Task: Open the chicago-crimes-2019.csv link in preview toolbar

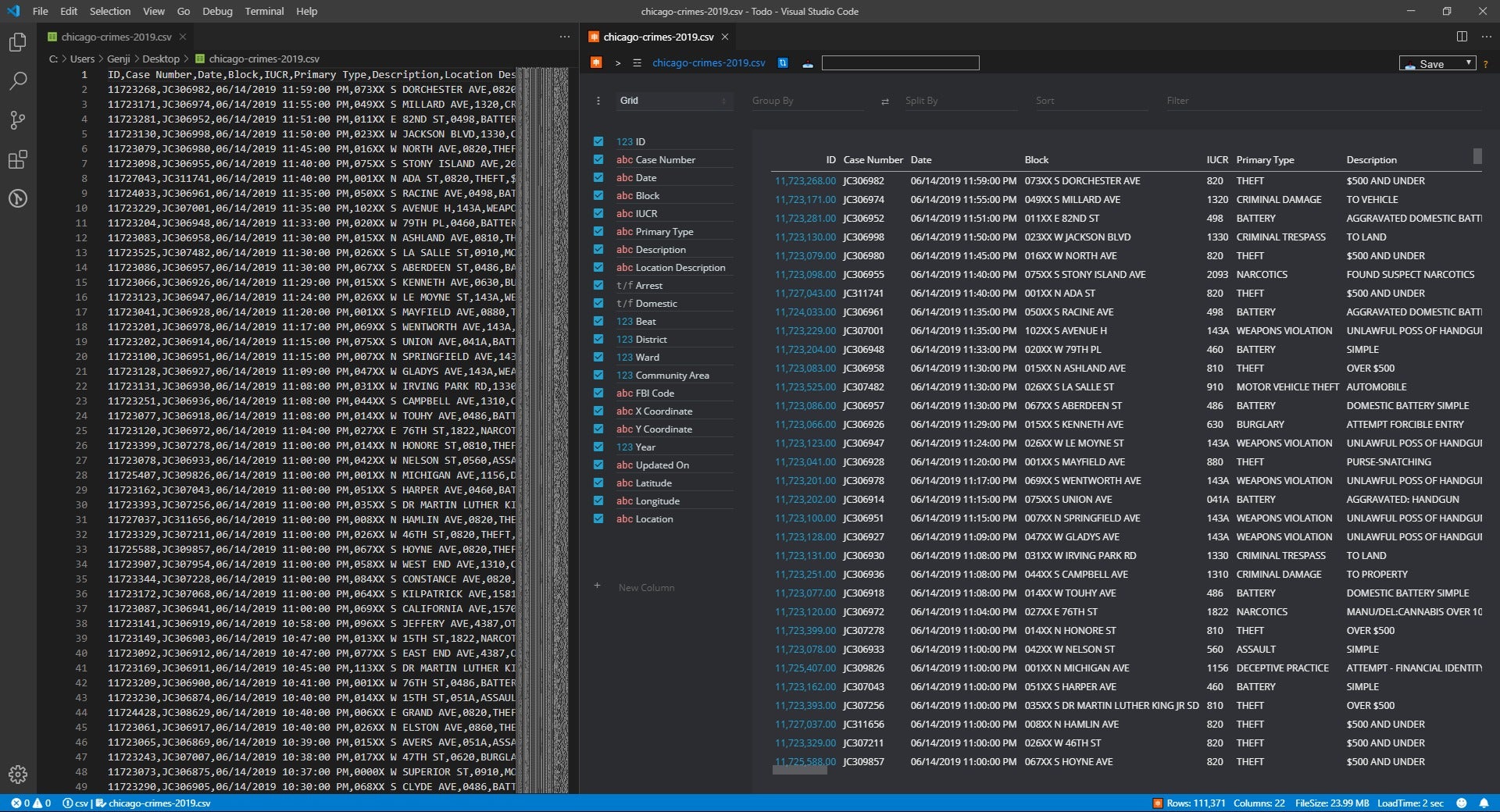Action: 709,62
